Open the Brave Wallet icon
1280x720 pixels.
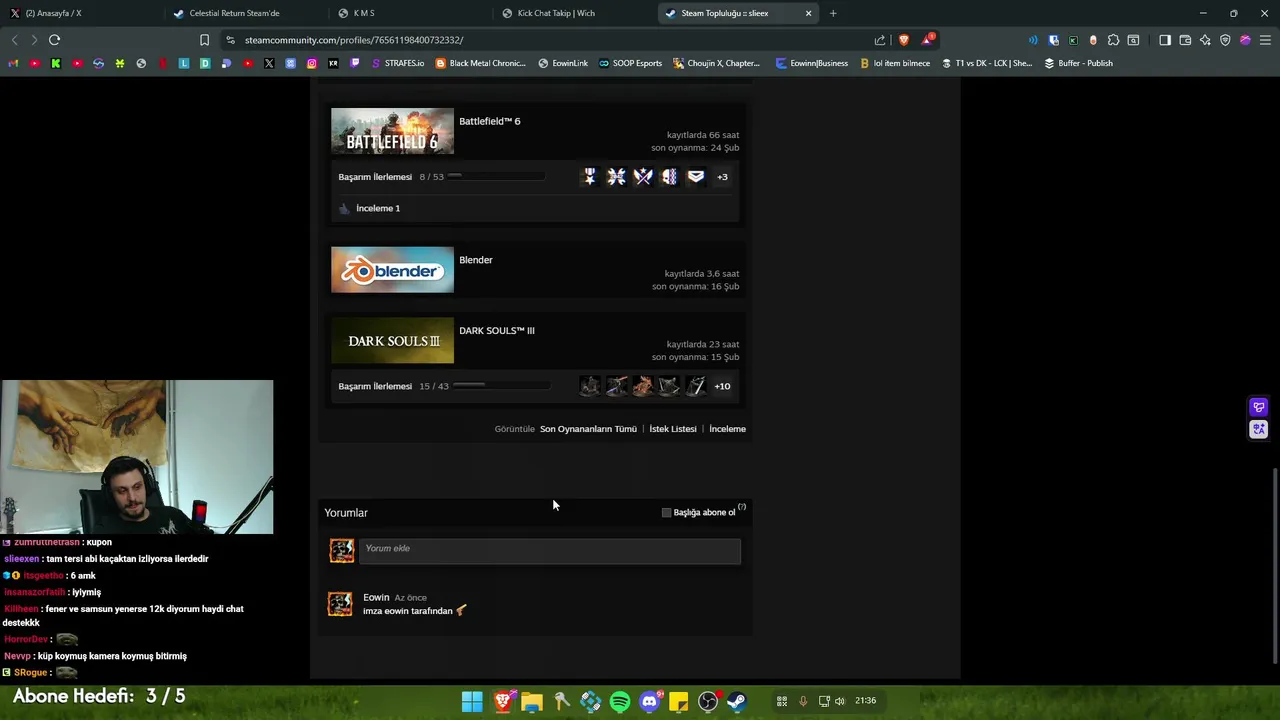1185,40
